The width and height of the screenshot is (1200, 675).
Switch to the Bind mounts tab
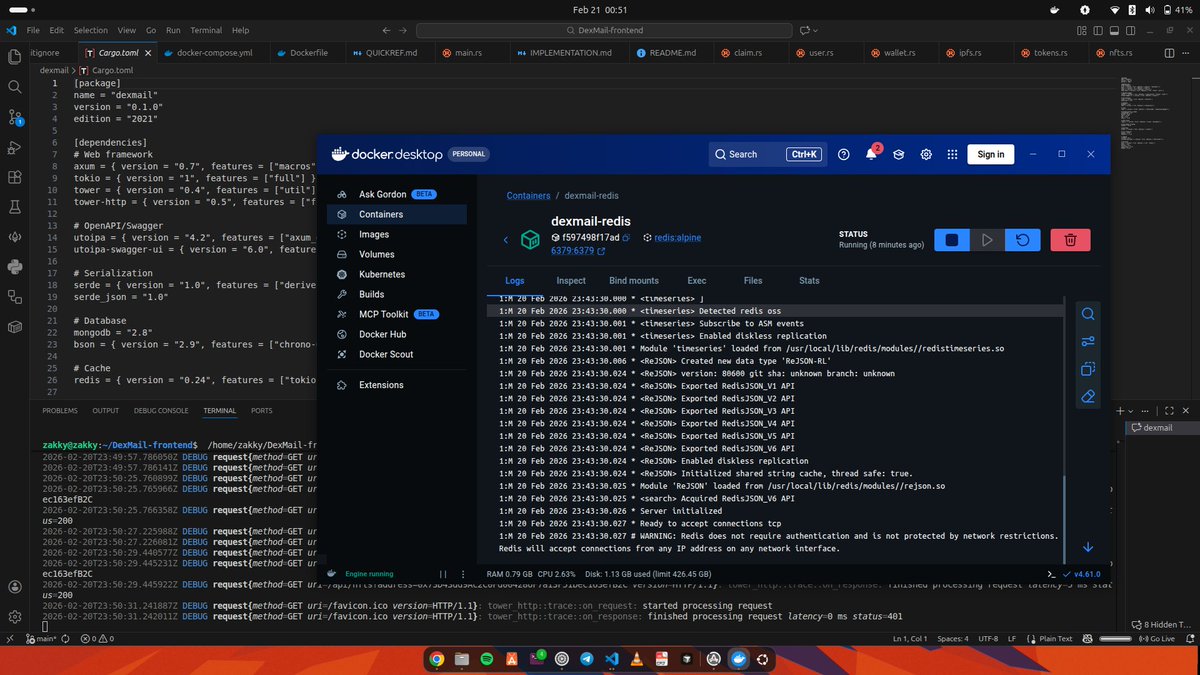(634, 281)
